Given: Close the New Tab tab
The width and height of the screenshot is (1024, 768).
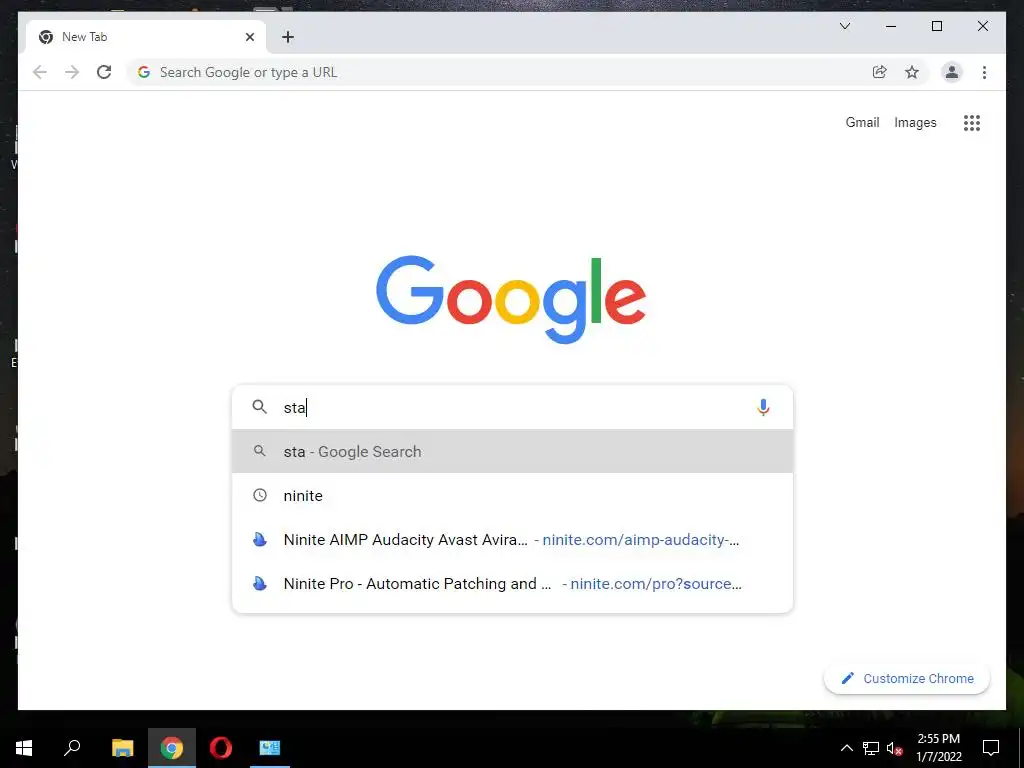Looking at the screenshot, I should 249,37.
